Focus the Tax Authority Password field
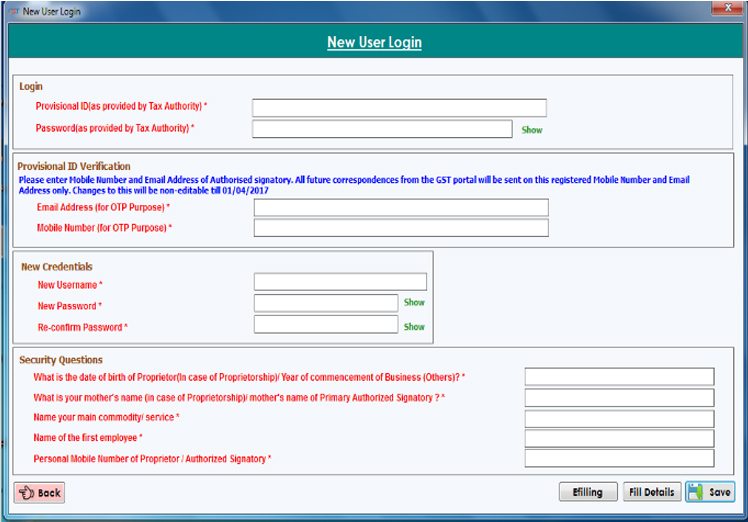The height and width of the screenshot is (522, 748). click(383, 129)
